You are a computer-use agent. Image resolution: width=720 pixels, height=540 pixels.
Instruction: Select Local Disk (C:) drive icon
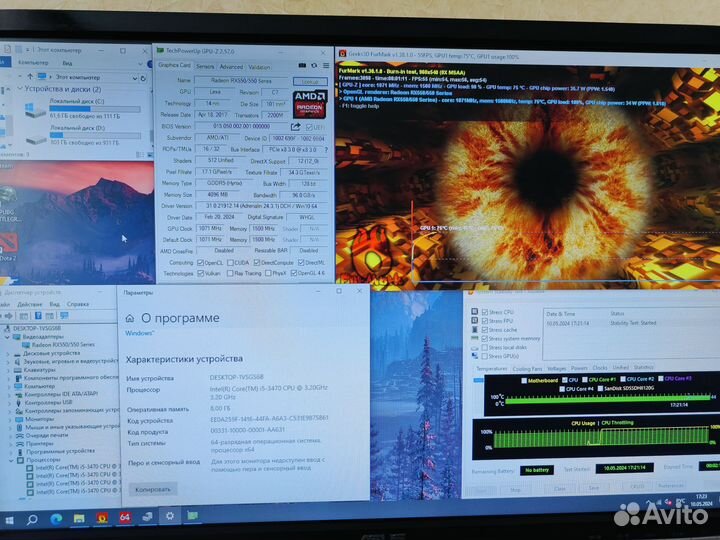(35, 109)
